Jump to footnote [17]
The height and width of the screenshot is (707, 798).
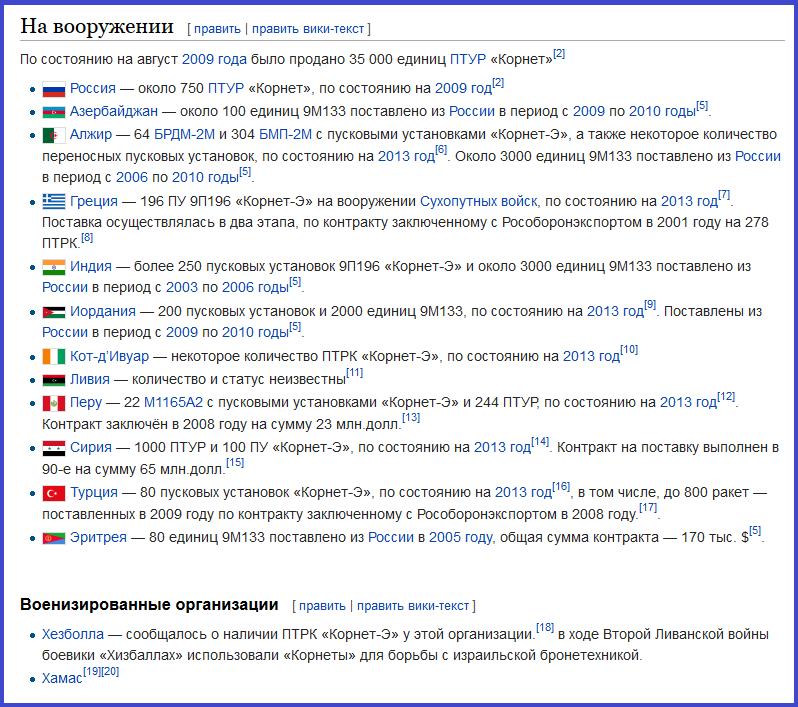[648, 507]
